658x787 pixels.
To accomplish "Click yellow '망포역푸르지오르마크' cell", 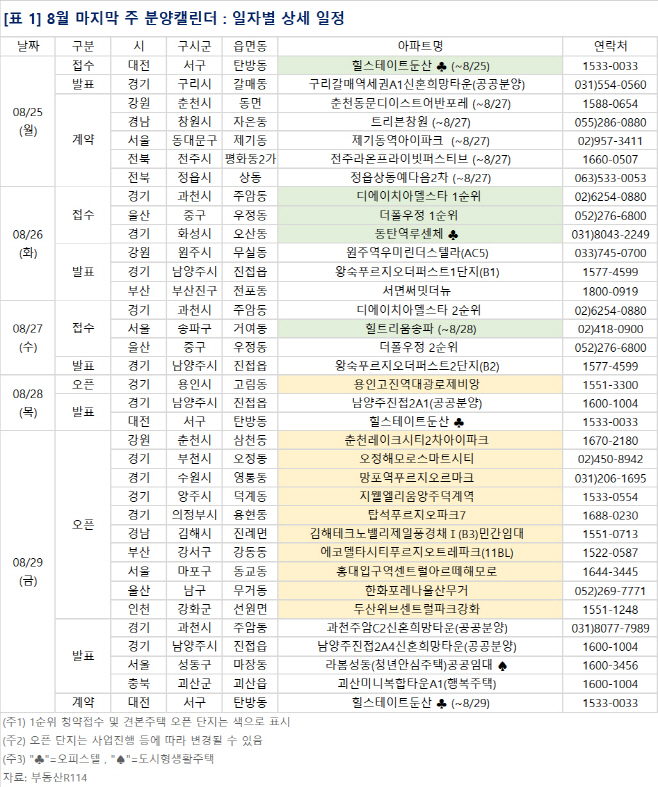I will (420, 478).
